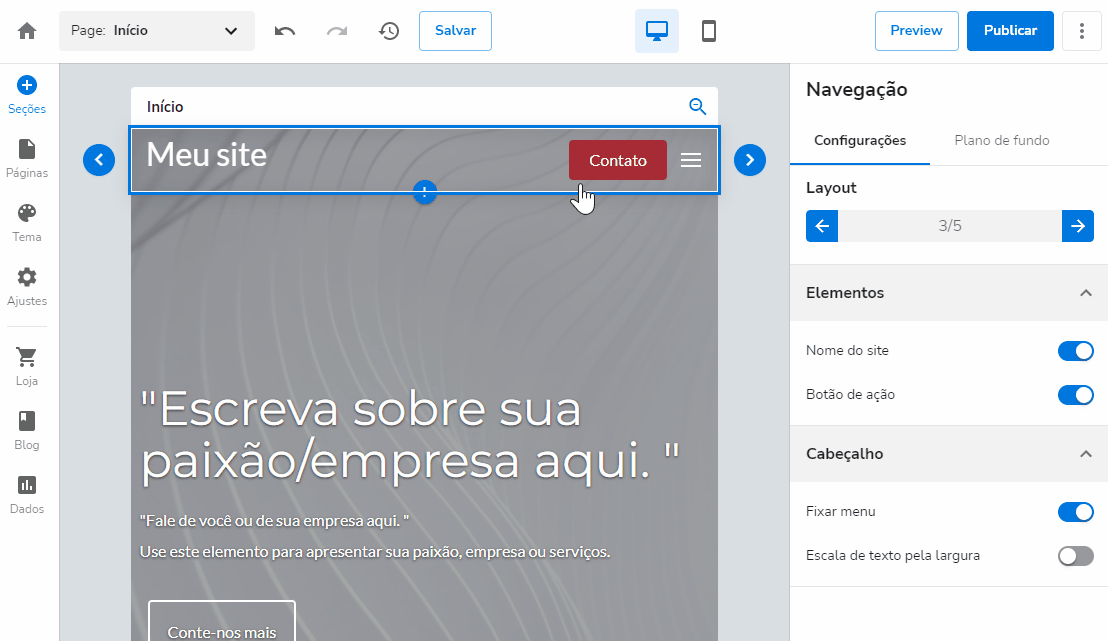Select the 'Use este elemento' paragraph

(x=375, y=552)
